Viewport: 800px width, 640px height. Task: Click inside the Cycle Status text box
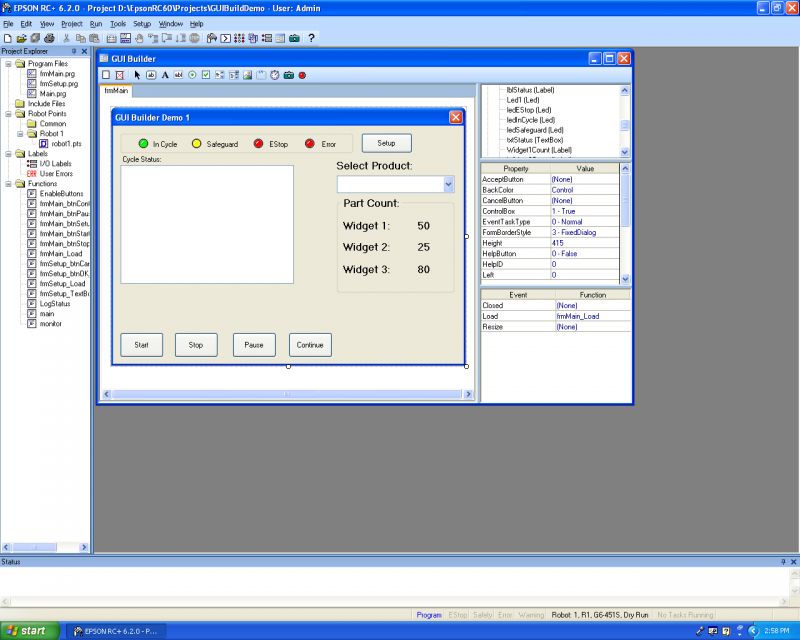(207, 225)
